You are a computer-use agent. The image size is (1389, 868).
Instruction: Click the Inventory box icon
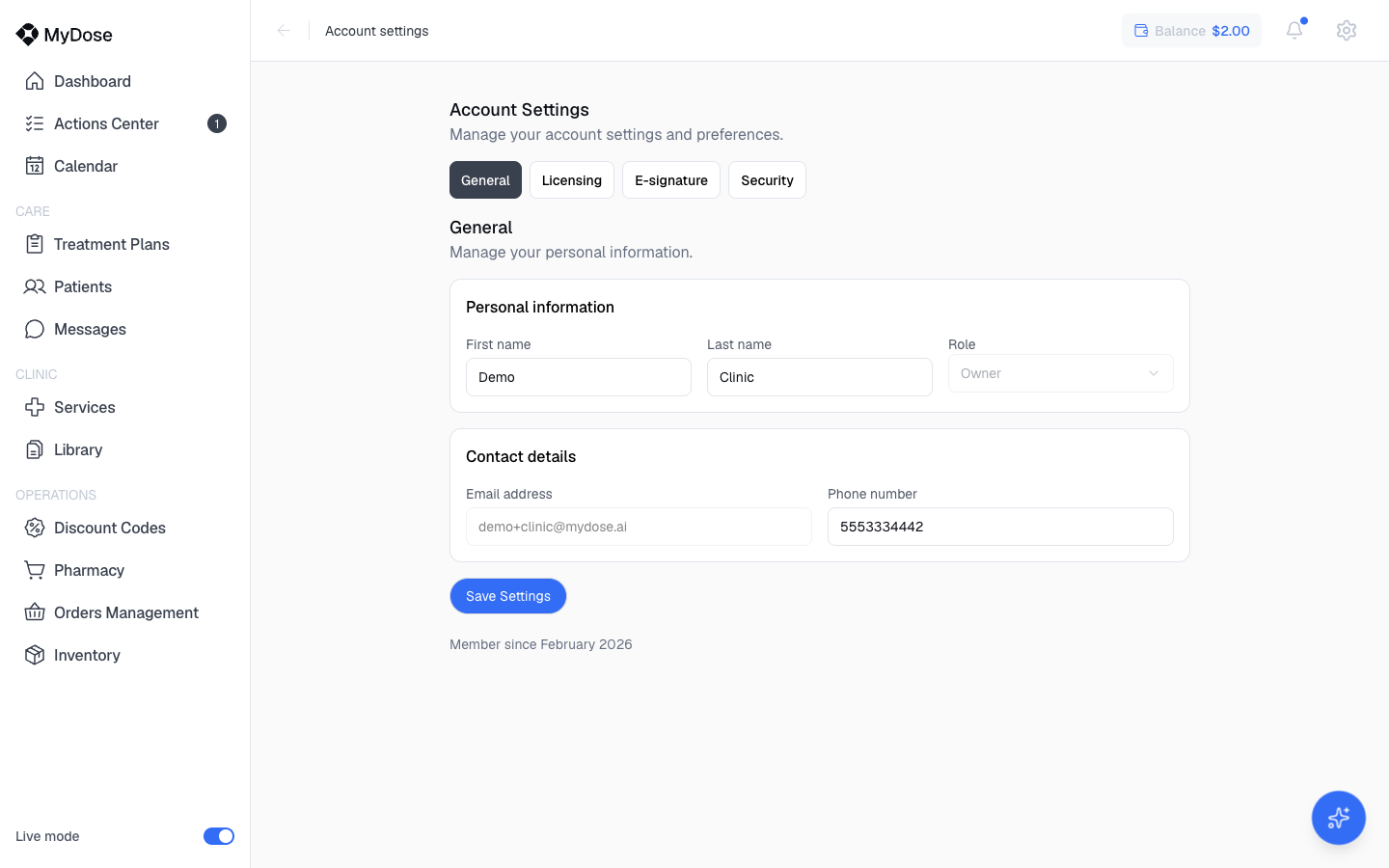tap(35, 655)
